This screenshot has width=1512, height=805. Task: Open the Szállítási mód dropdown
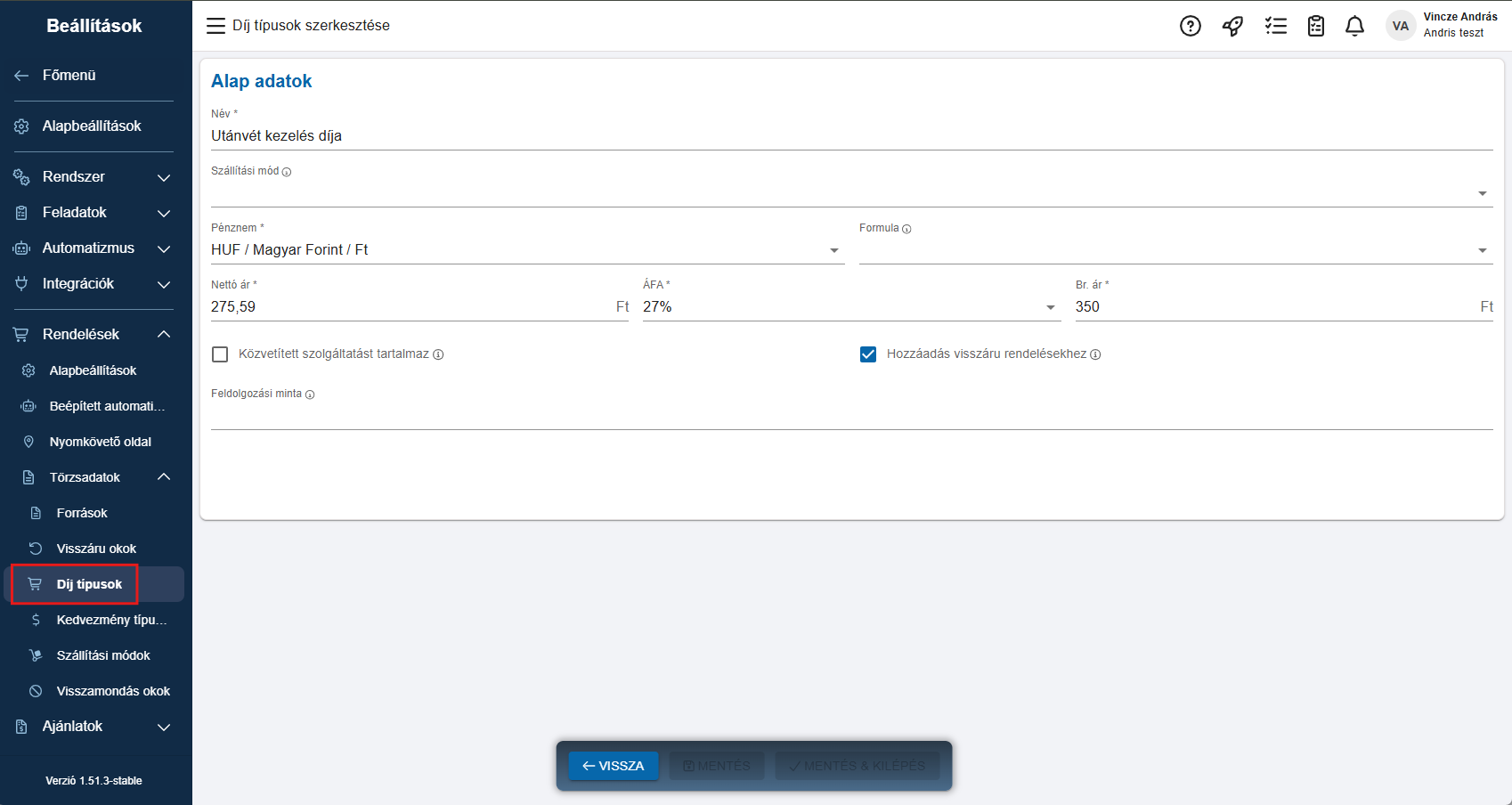850,193
